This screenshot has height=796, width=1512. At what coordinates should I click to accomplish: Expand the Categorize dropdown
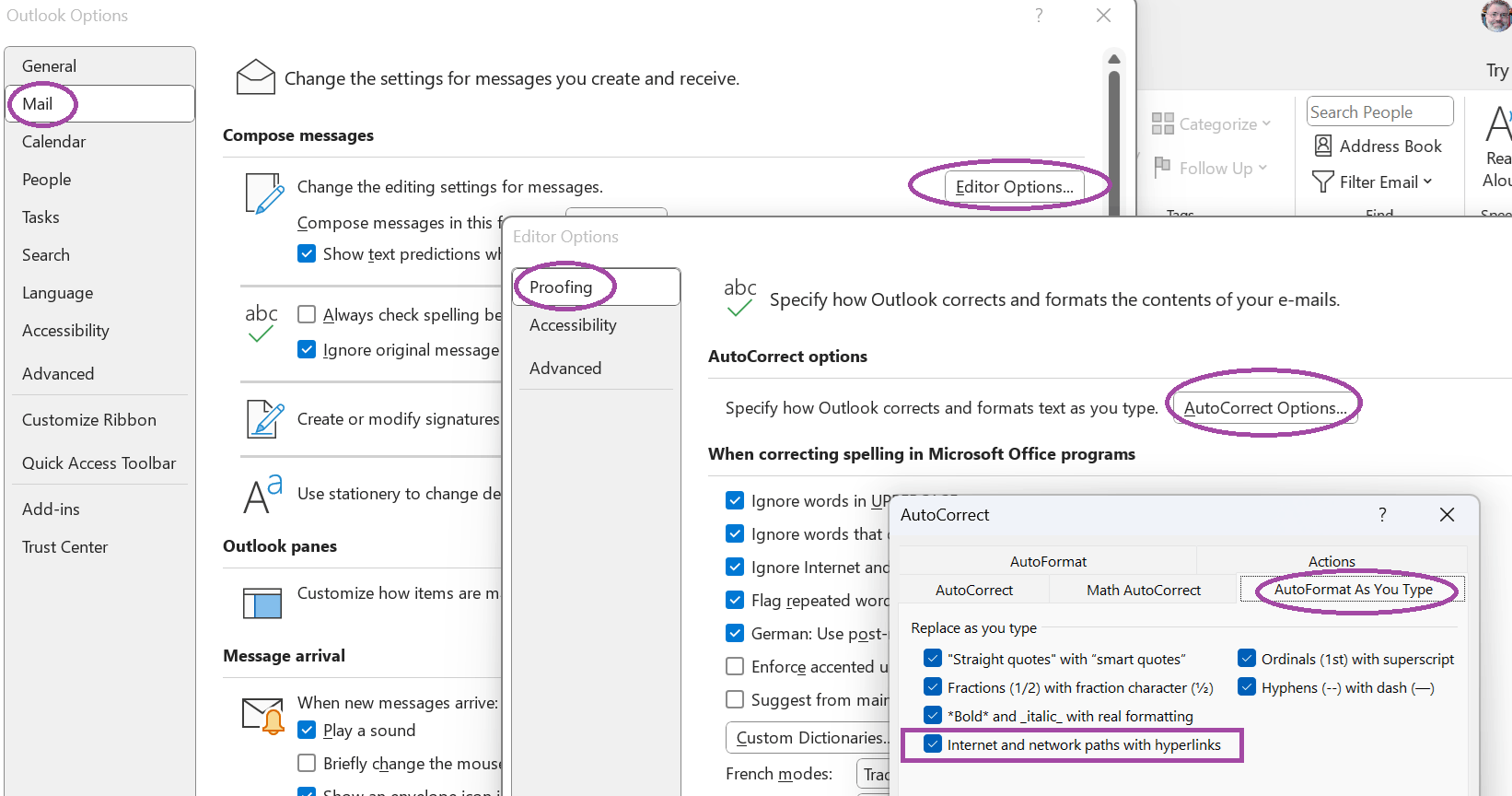1266,123
